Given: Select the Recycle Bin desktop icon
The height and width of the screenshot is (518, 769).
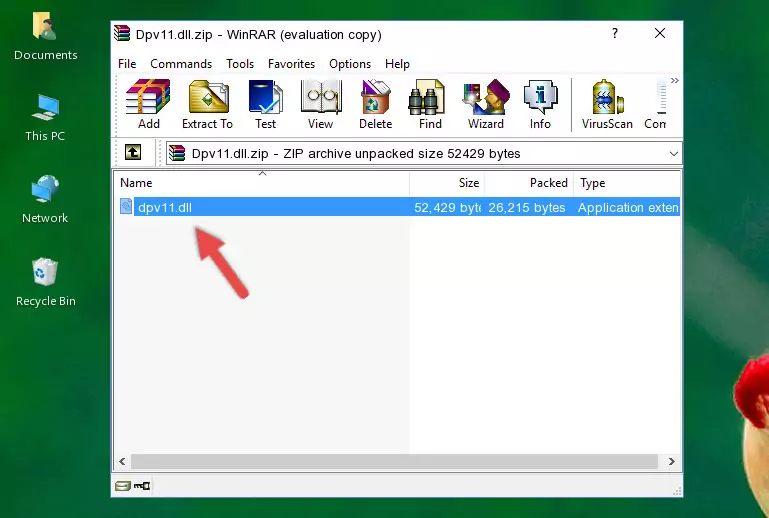Looking at the screenshot, I should pyautogui.click(x=45, y=282).
